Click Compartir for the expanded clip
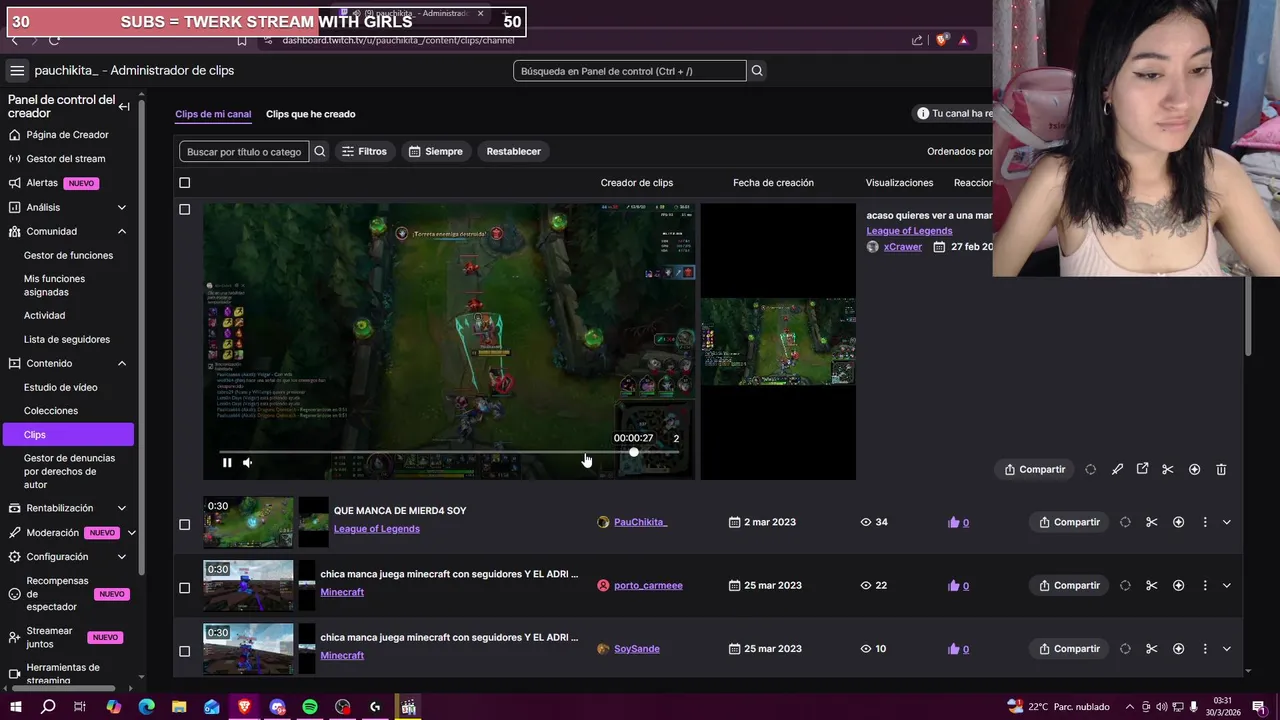 pos(1035,469)
